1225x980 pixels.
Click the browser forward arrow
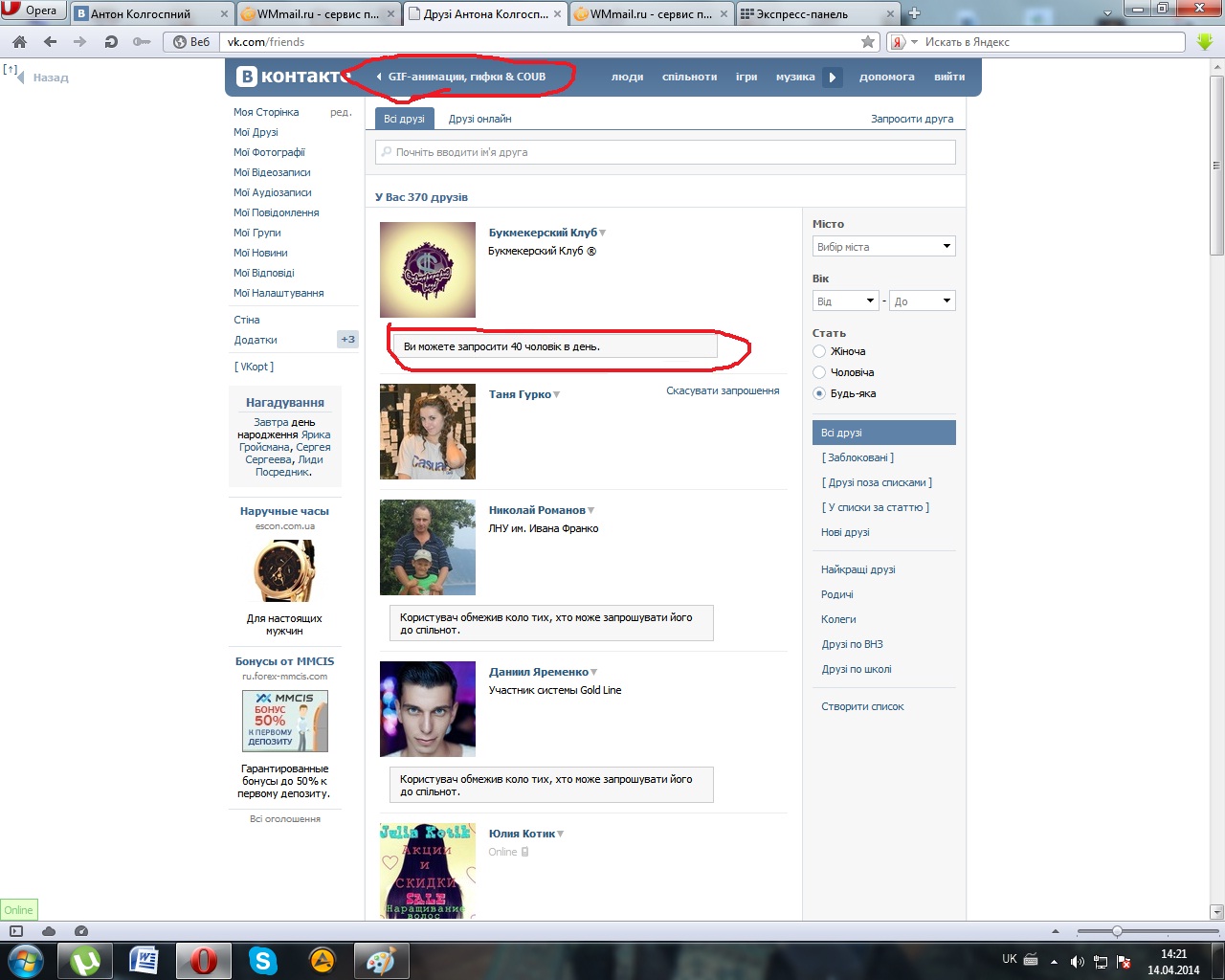(80, 42)
